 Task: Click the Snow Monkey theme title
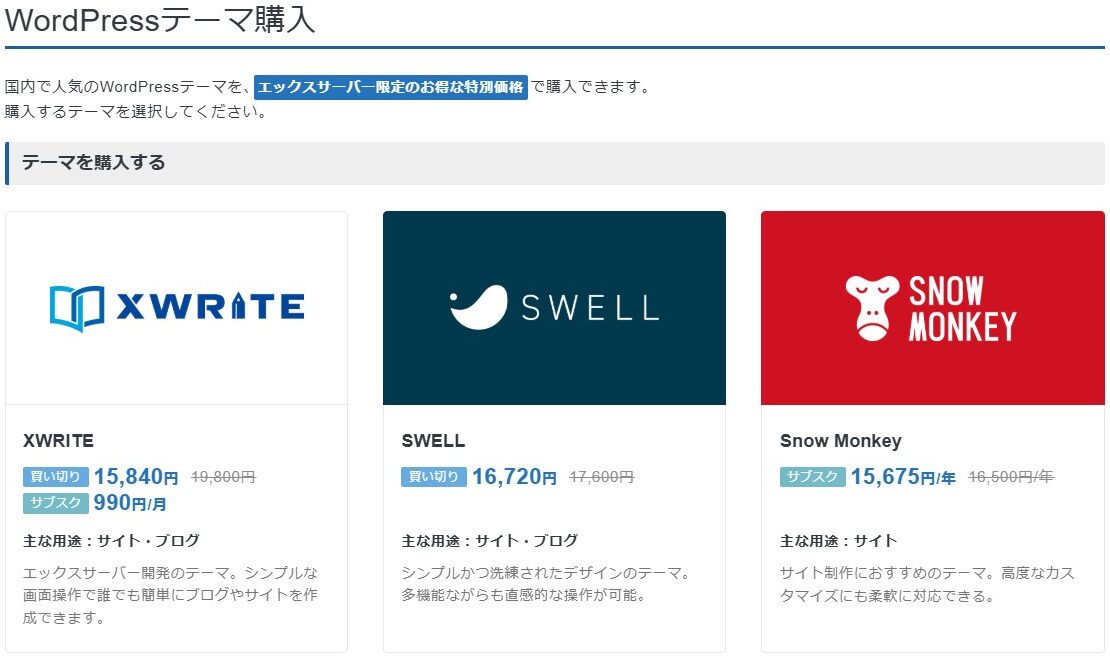(840, 440)
